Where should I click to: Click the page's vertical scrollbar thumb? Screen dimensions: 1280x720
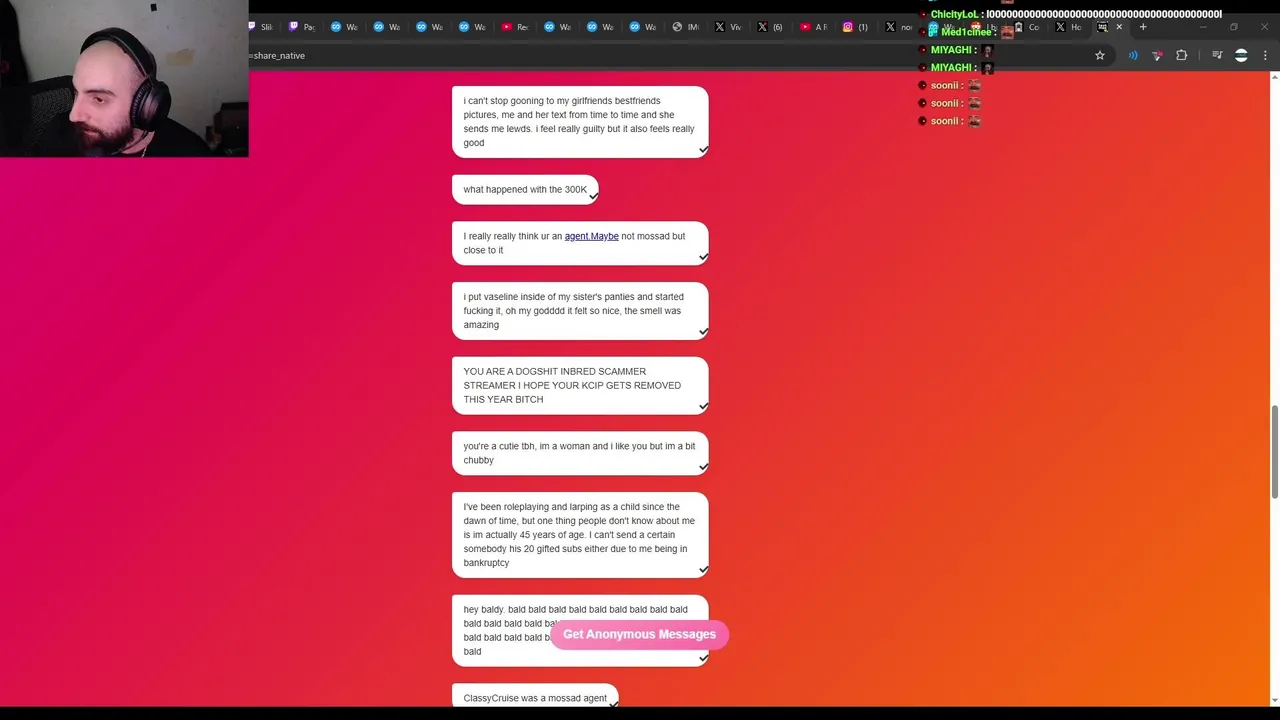point(1274,451)
